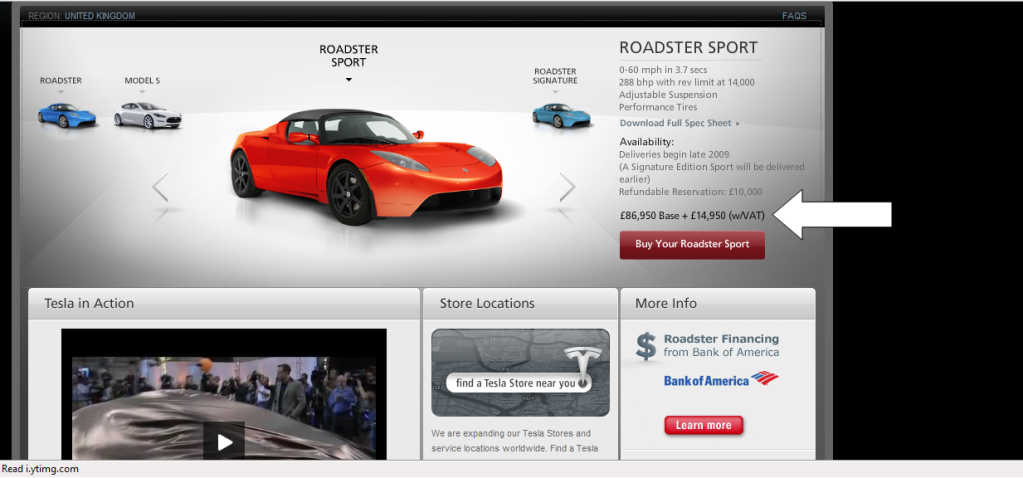This screenshot has width=1023, height=478.
Task: Click the status bar text Read i.ytimg.com
Action: click(40, 469)
